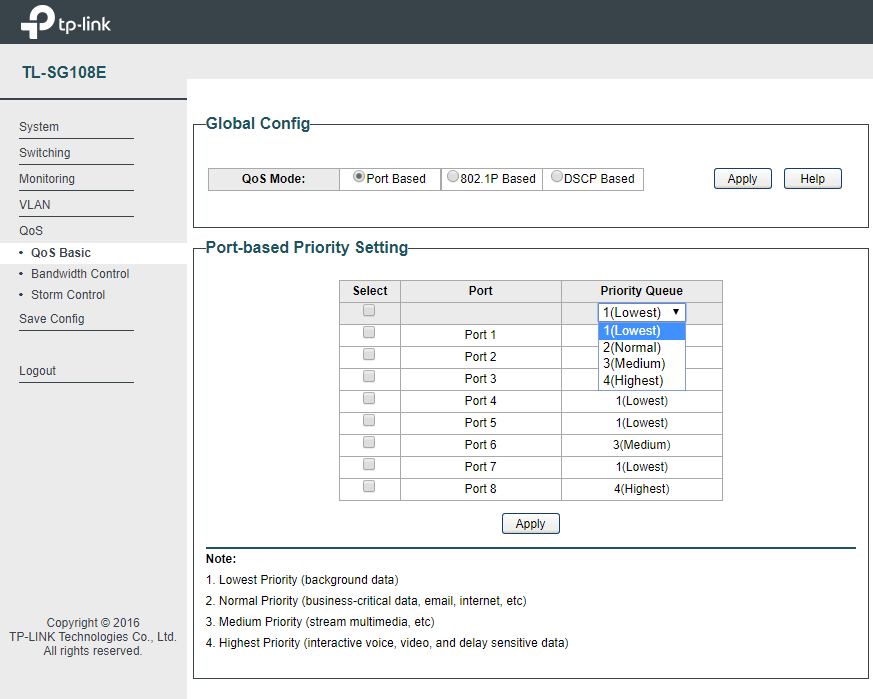Open Save Config page
Viewport: 873px width, 699px height.
(x=52, y=319)
